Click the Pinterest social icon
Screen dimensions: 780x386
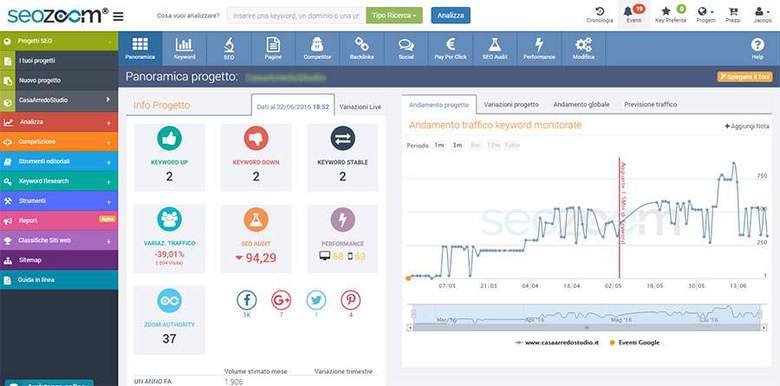click(x=351, y=300)
